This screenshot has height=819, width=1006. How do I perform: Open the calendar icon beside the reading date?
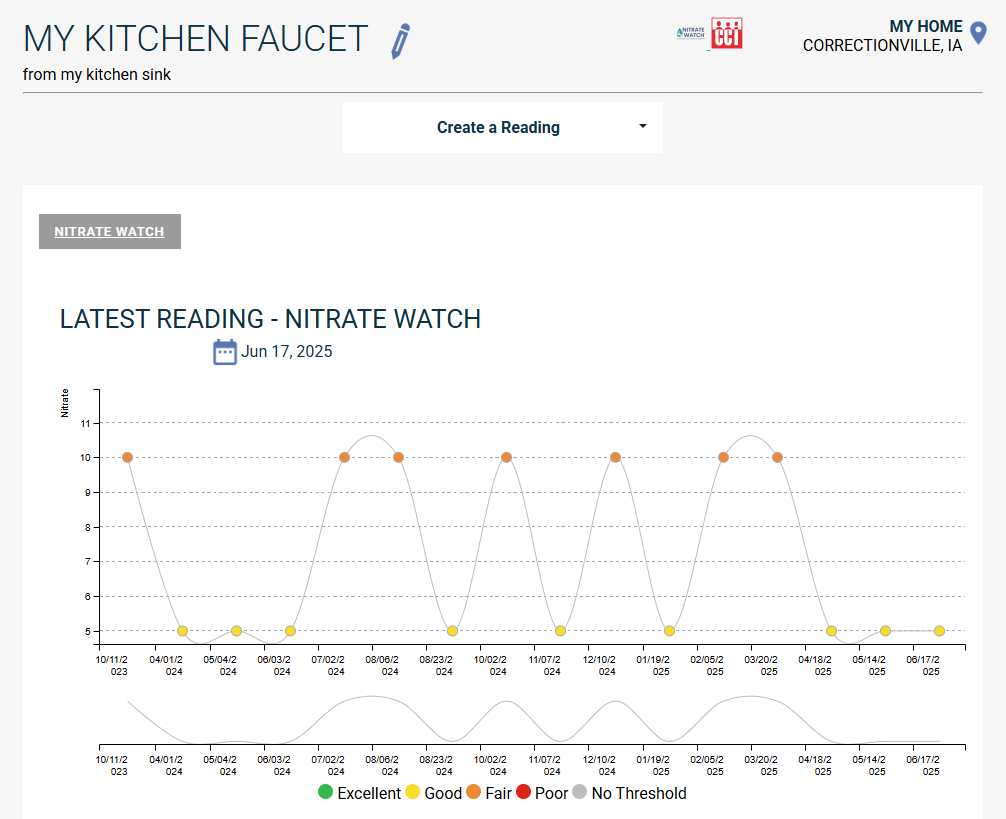pos(225,352)
